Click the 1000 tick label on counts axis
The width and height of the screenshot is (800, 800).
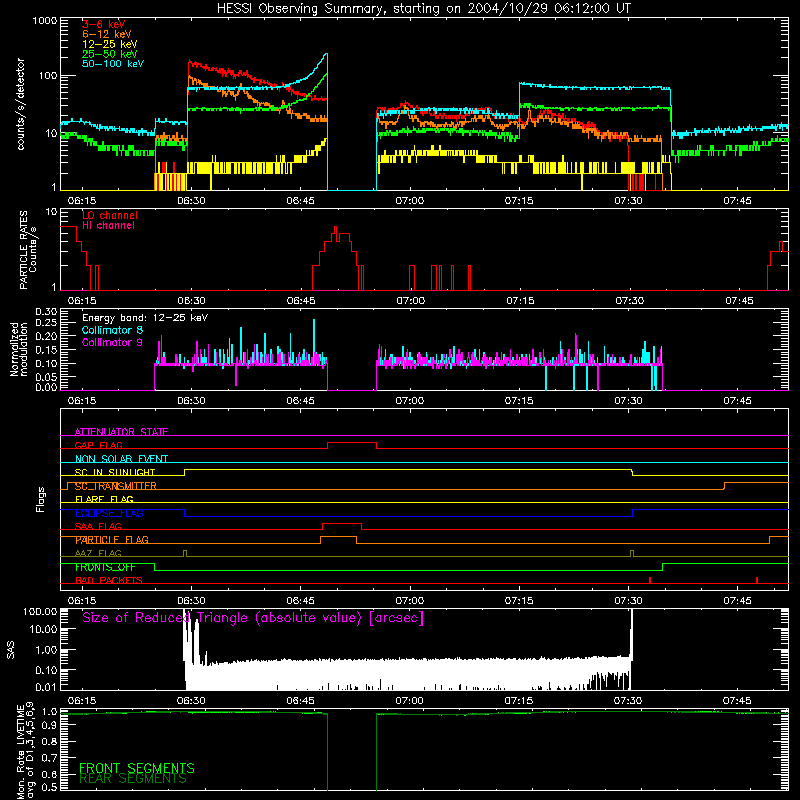44,21
